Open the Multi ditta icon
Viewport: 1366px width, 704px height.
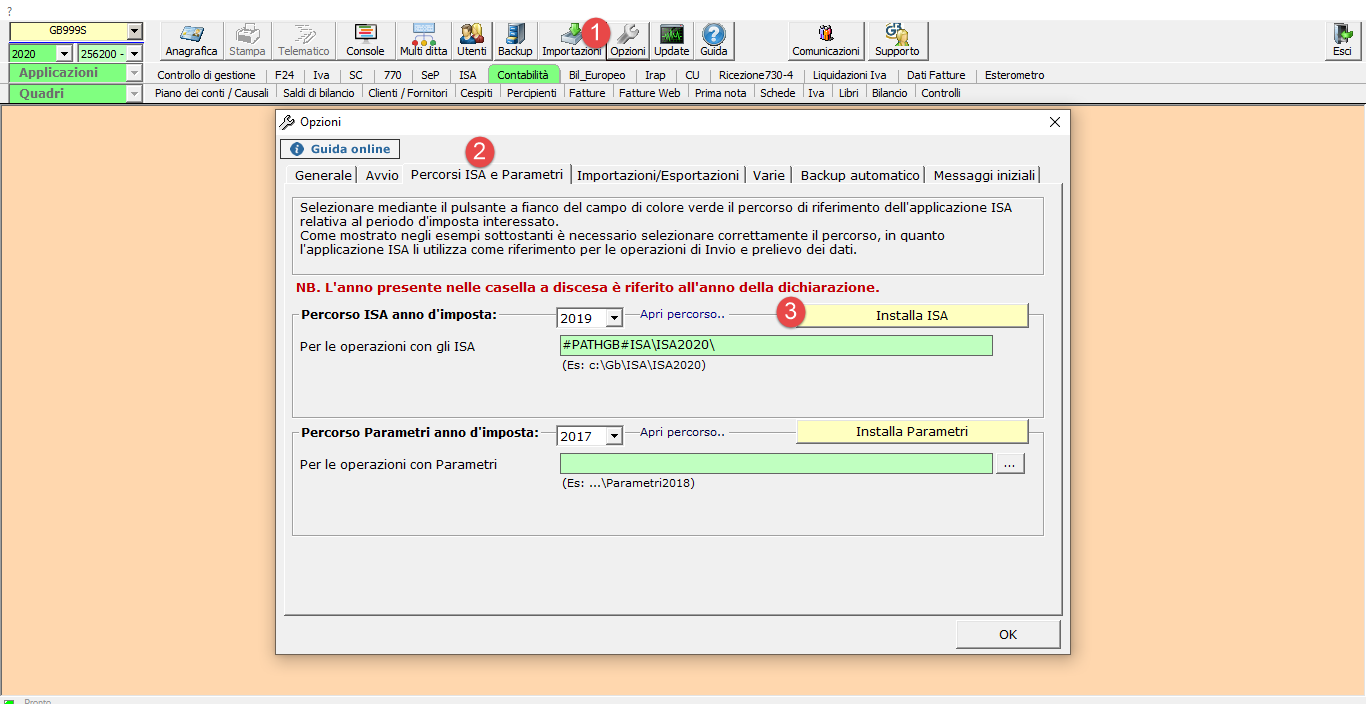[423, 40]
